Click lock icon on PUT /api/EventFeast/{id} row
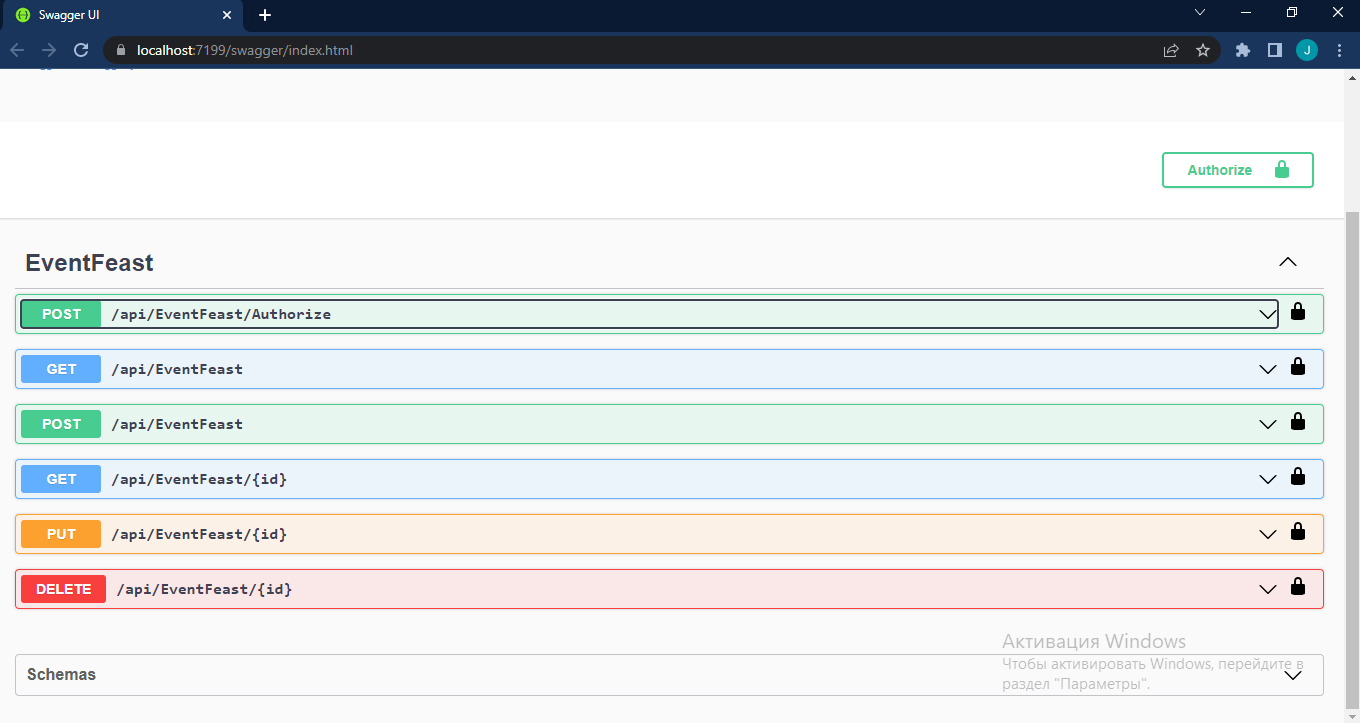Image resolution: width=1360 pixels, height=723 pixels. [1298, 531]
